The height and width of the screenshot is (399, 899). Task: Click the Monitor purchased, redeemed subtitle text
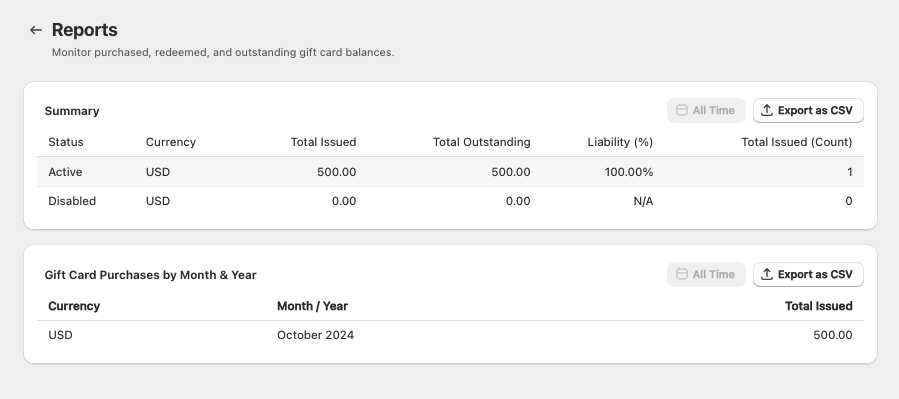tap(223, 52)
